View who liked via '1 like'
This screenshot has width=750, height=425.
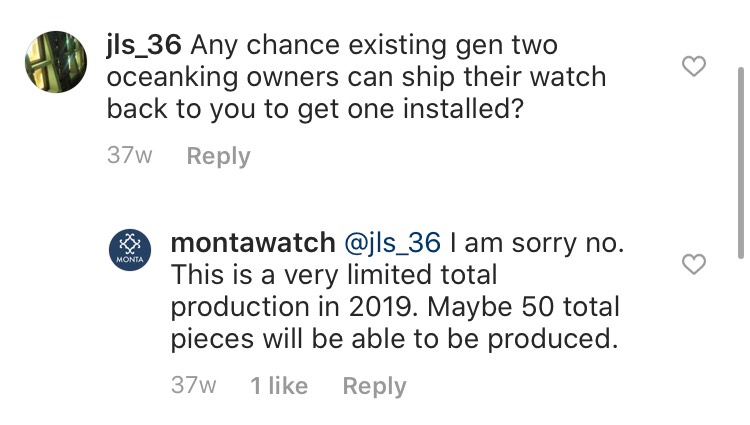279,385
